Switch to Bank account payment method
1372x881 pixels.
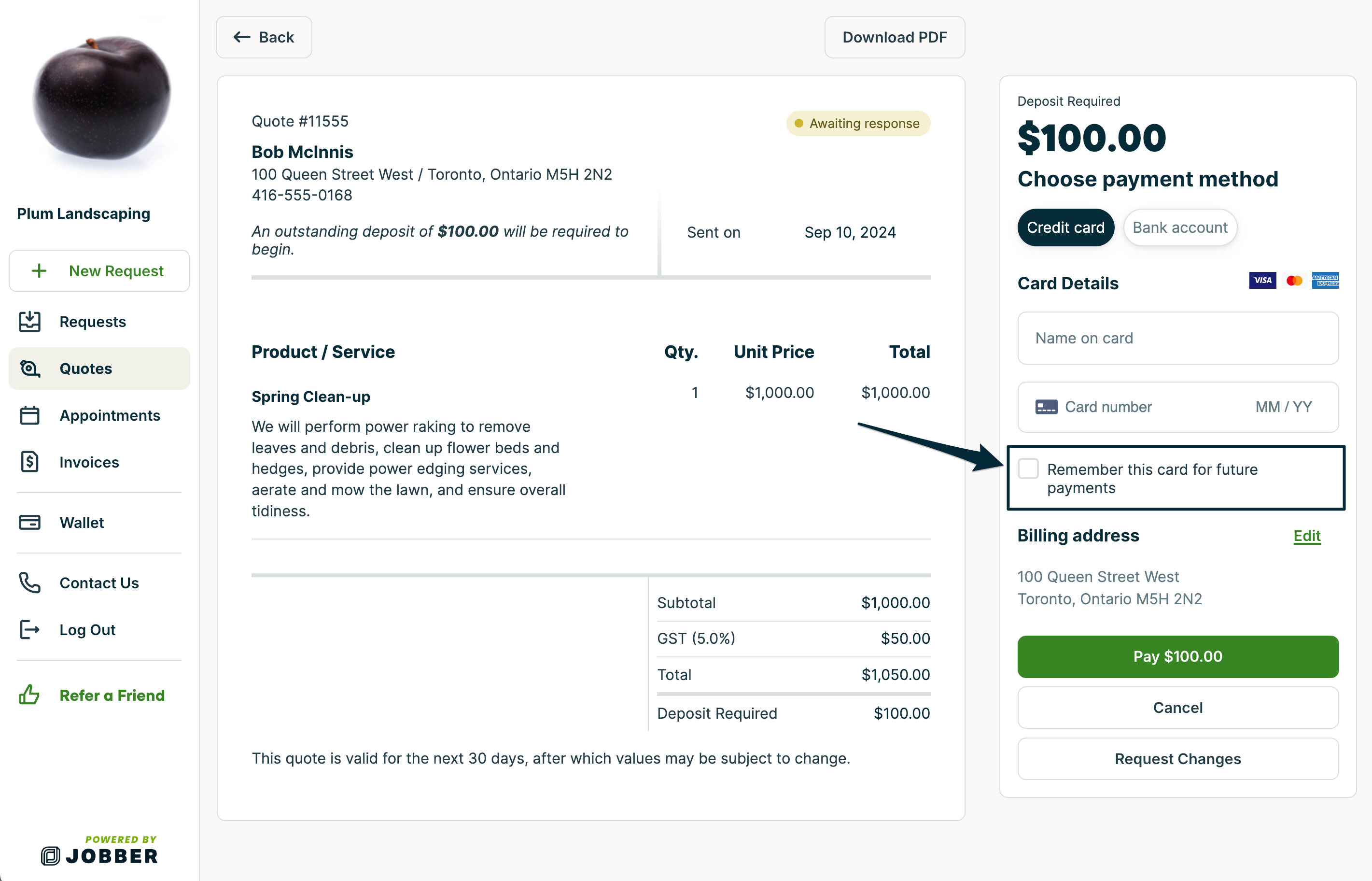click(x=1179, y=227)
